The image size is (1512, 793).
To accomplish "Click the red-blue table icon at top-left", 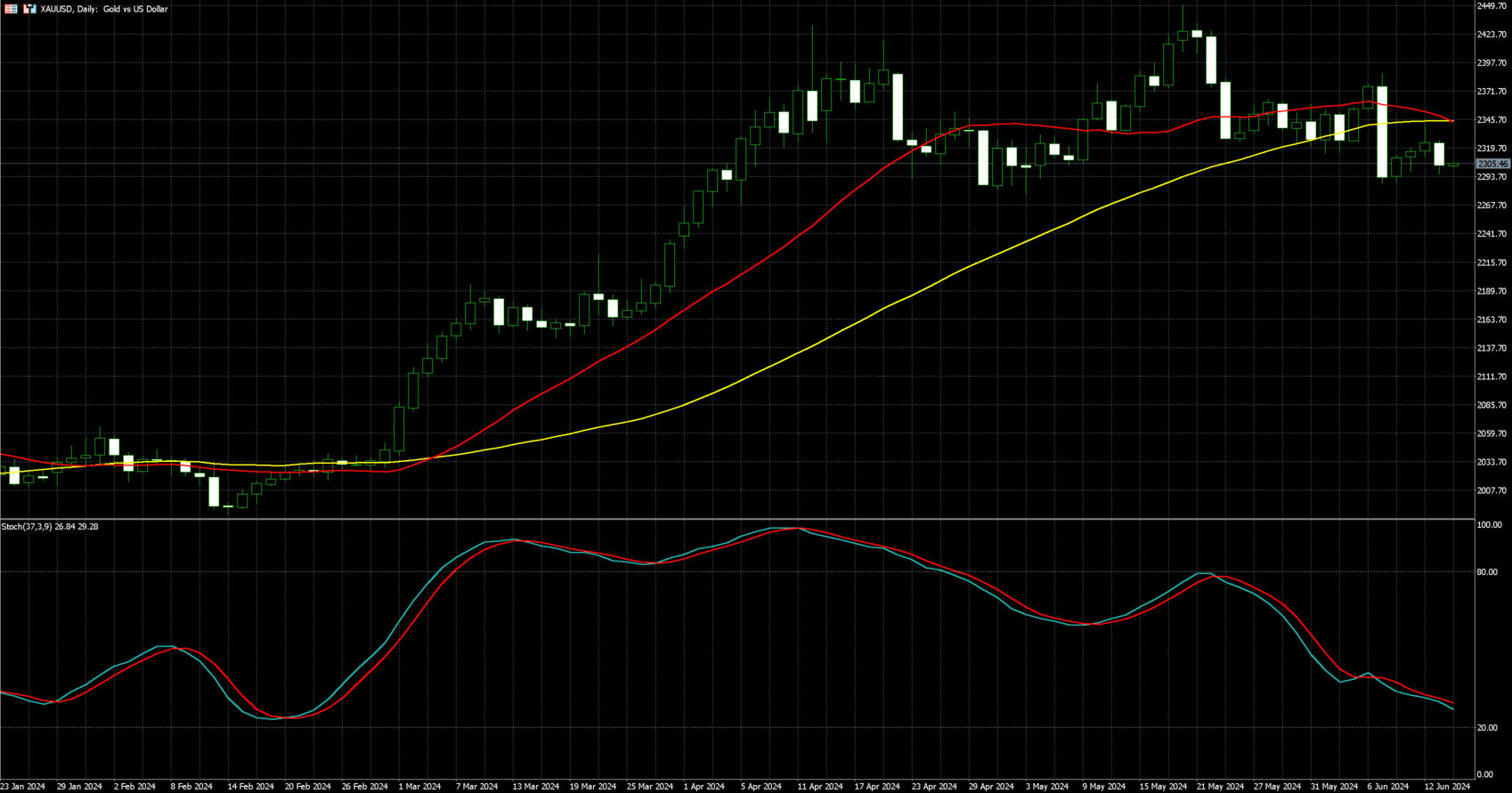I will coord(12,9).
